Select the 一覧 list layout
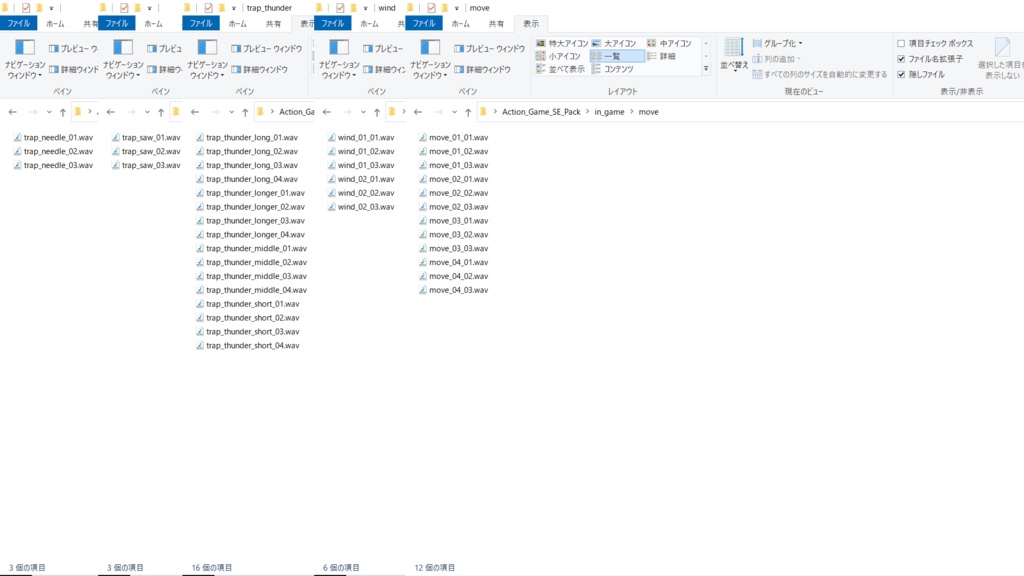The width and height of the screenshot is (1024, 576). pos(616,56)
